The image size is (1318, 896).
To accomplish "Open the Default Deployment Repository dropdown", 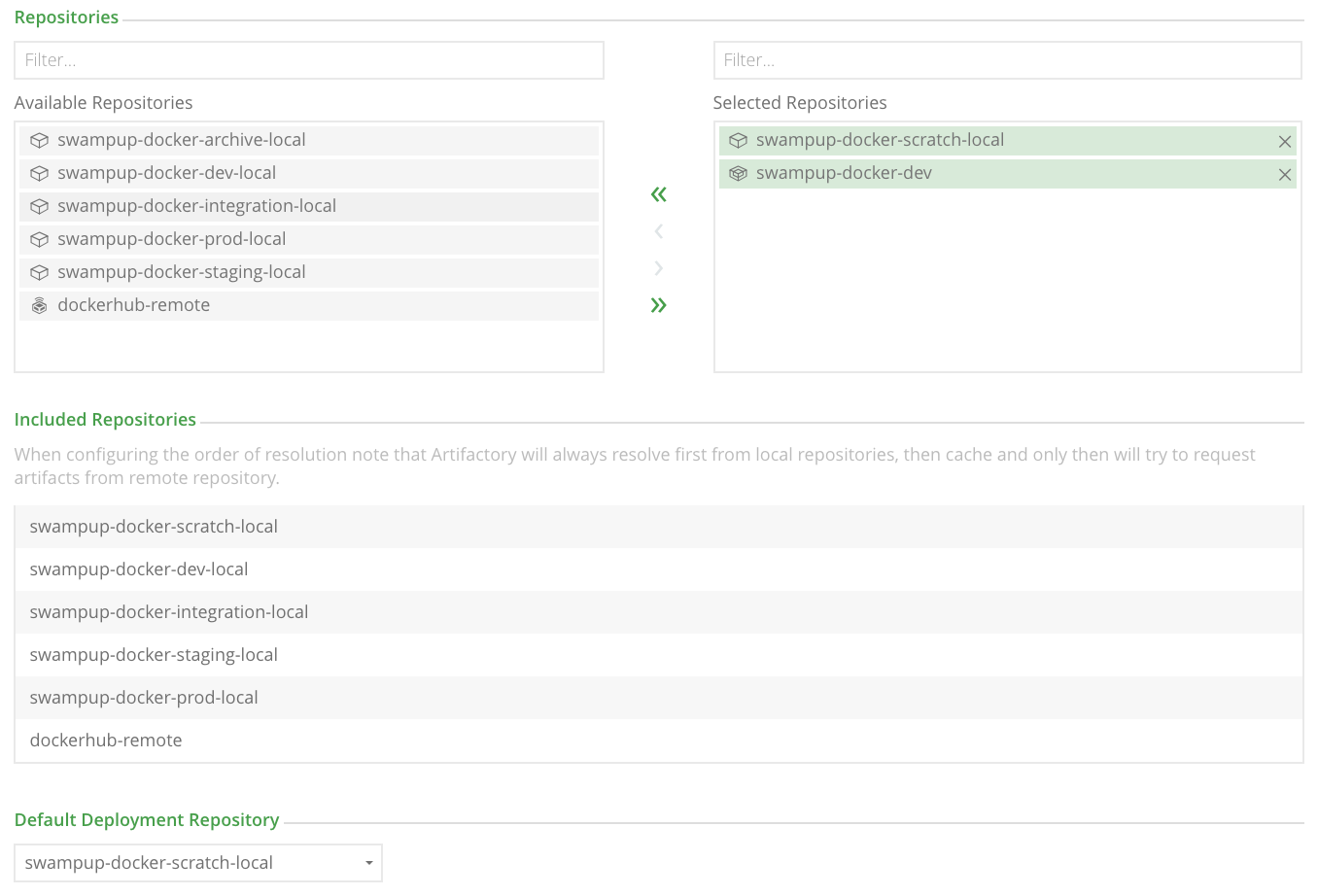I will 368,863.
